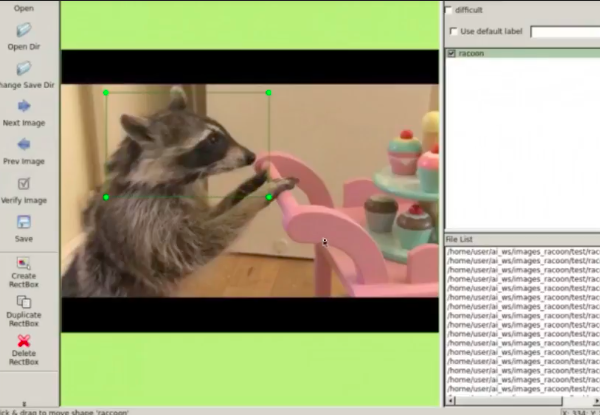Viewport: 600px width, 415px height.
Task: Tick the difficult checkbox
Action: [x=448, y=10]
